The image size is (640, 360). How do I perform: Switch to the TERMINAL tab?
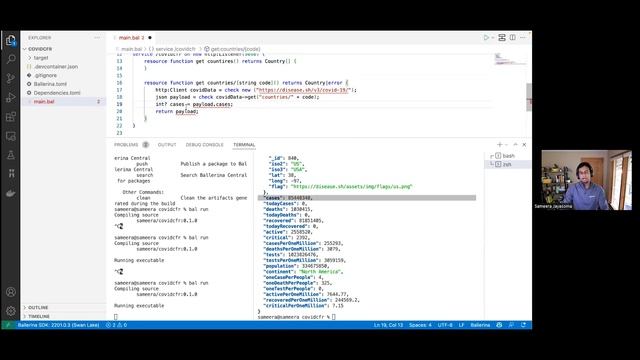click(244, 145)
